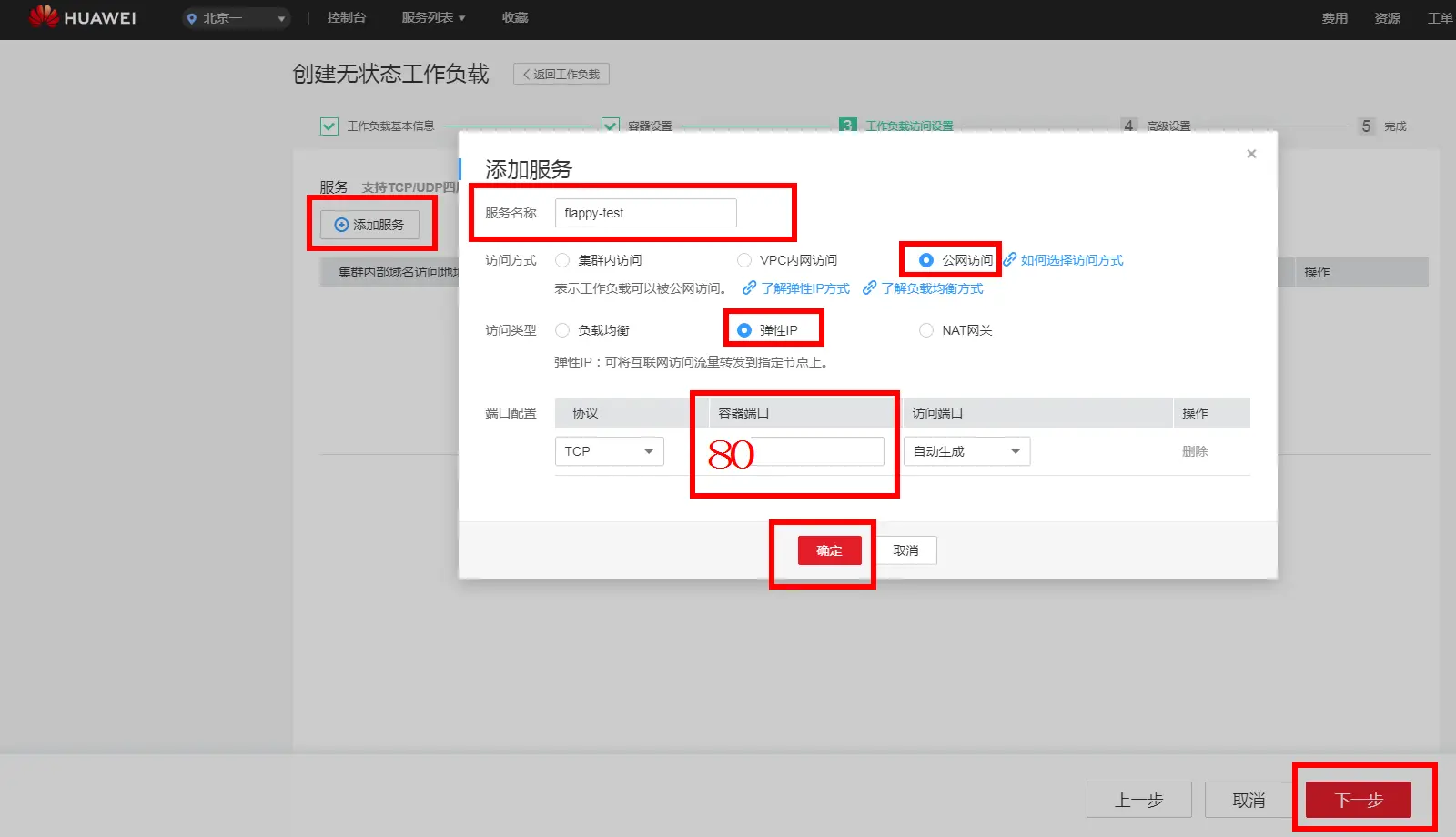
Task: Go to step 5 完成
Action: pos(1382,126)
